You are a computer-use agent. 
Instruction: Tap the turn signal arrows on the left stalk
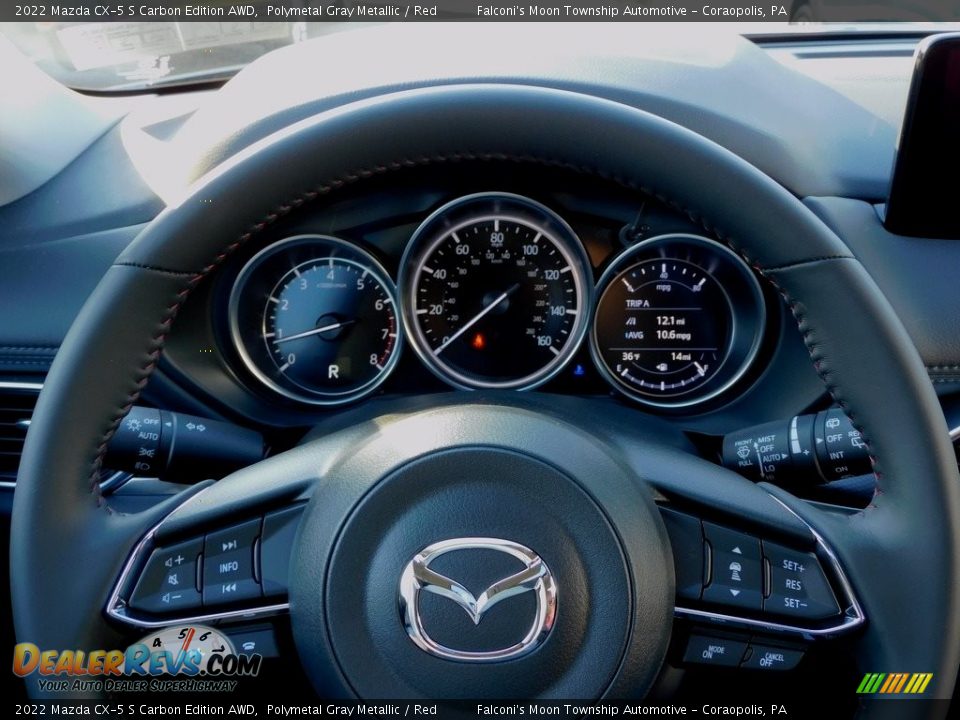[x=195, y=427]
